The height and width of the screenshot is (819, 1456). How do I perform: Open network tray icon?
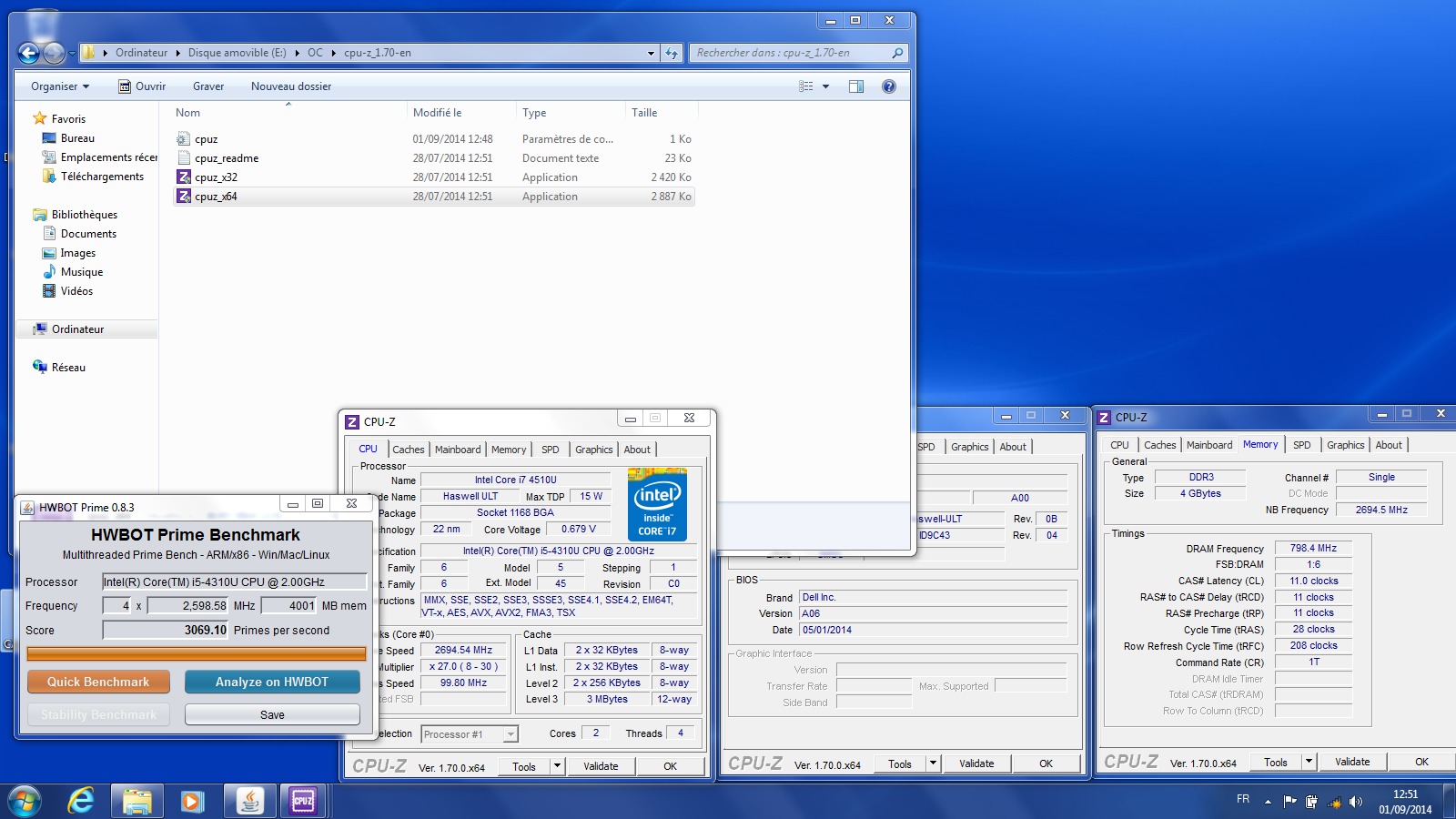click(1334, 802)
